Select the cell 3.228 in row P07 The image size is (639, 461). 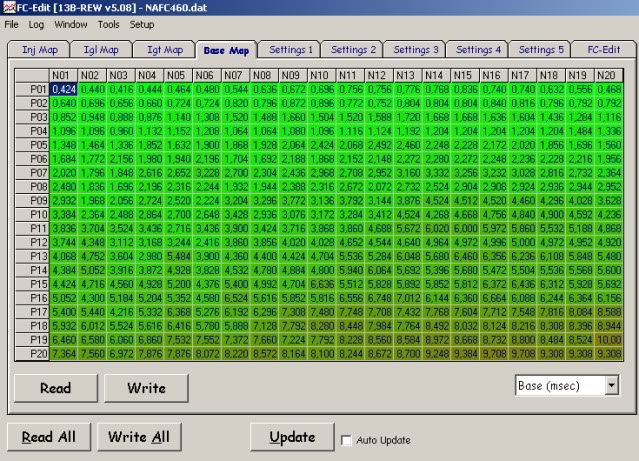[207, 173]
